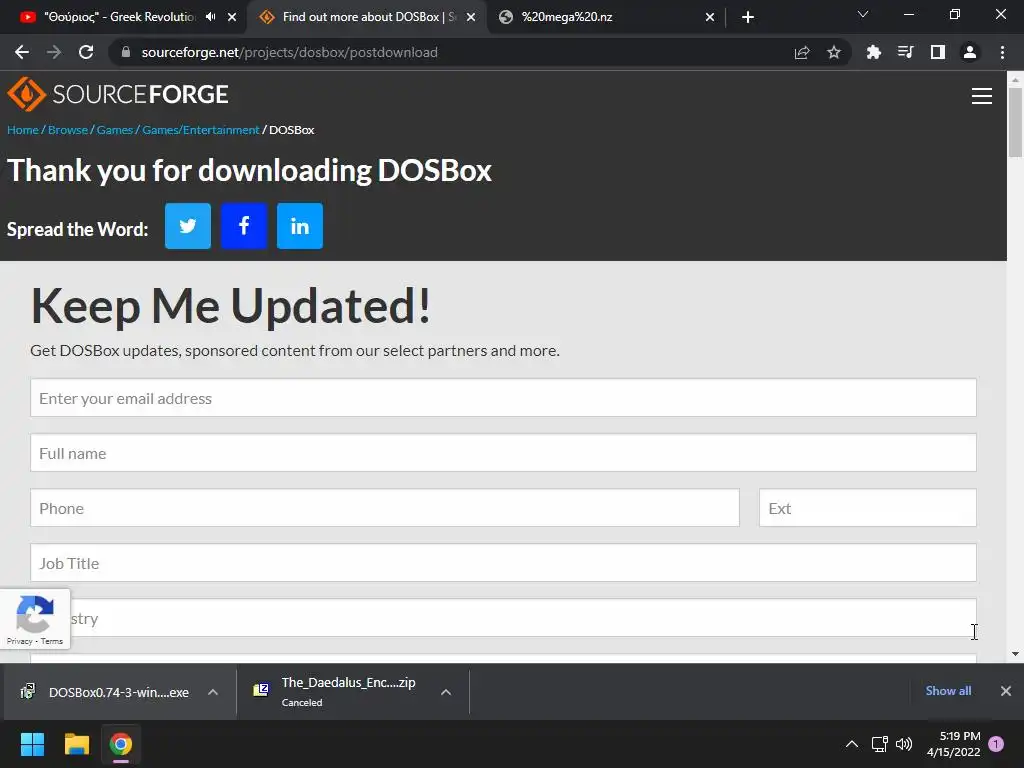Open File Explorer from taskbar
This screenshot has width=1024, height=768.
pyautogui.click(x=77, y=744)
